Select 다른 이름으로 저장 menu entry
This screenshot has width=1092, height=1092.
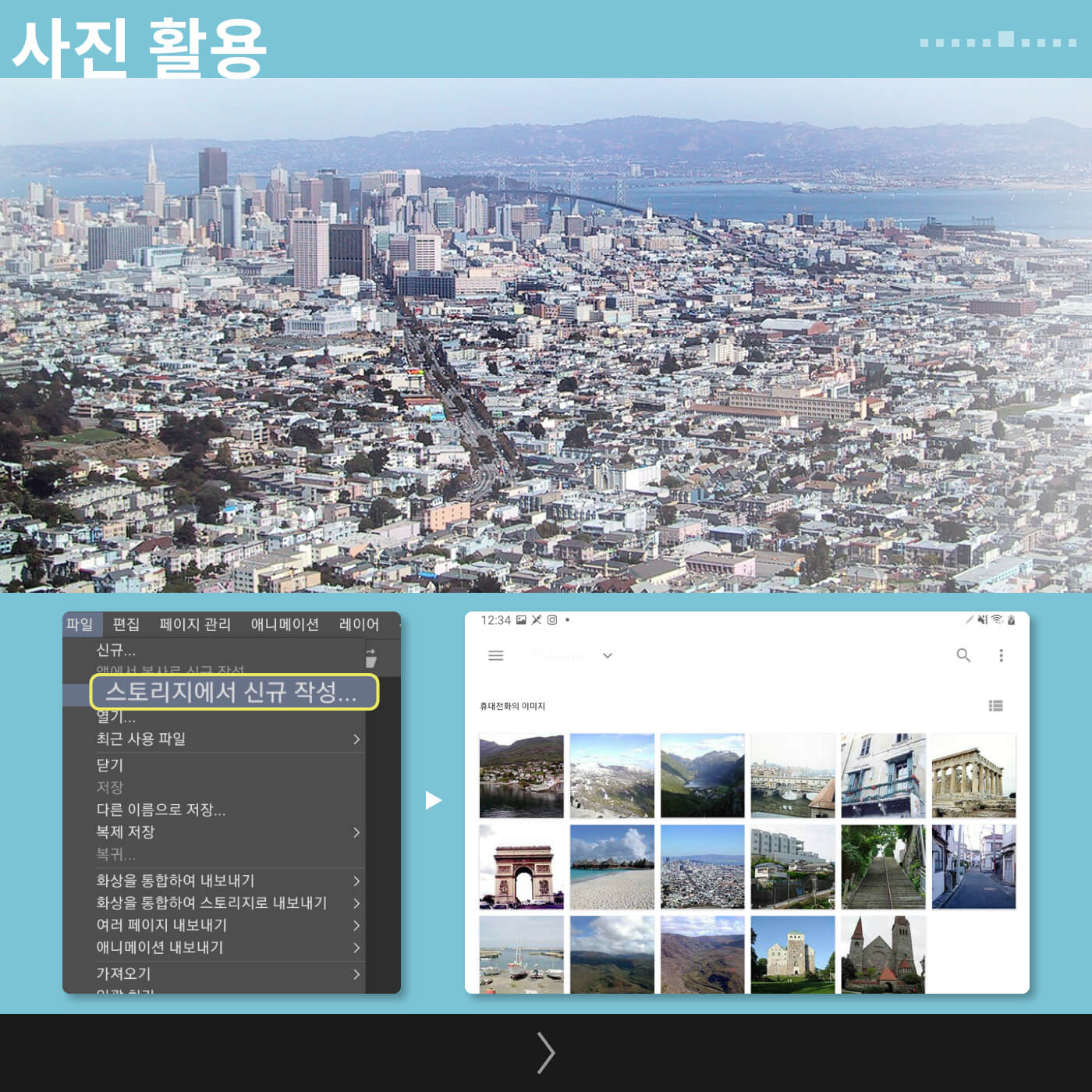click(x=161, y=810)
